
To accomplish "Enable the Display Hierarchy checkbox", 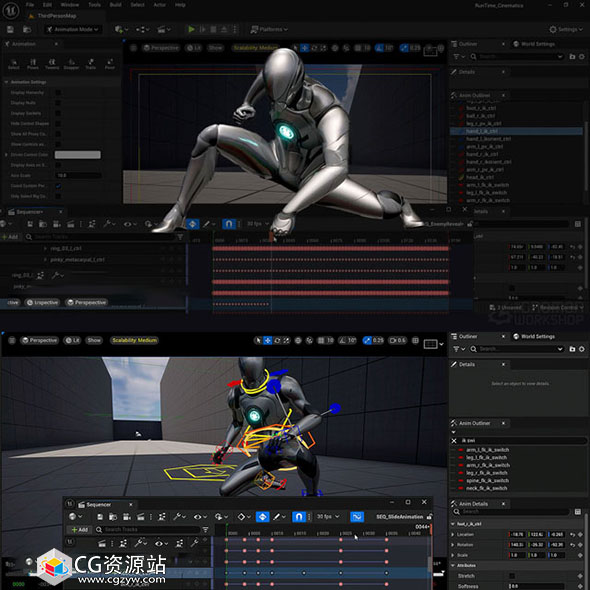I will 58,93.
